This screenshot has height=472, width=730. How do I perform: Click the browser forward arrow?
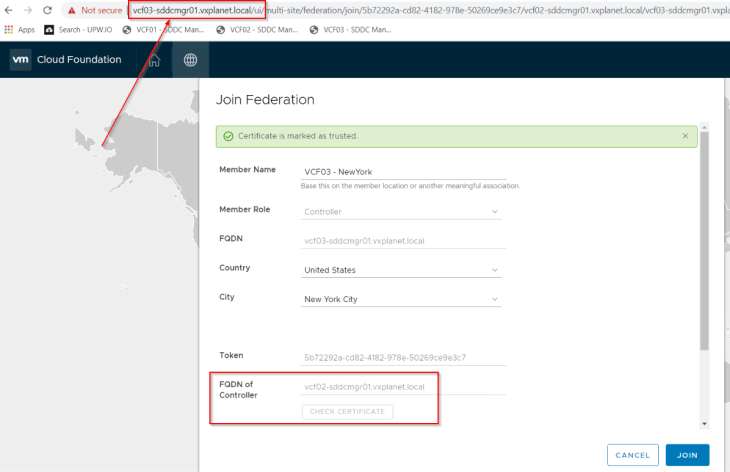(x=28, y=10)
